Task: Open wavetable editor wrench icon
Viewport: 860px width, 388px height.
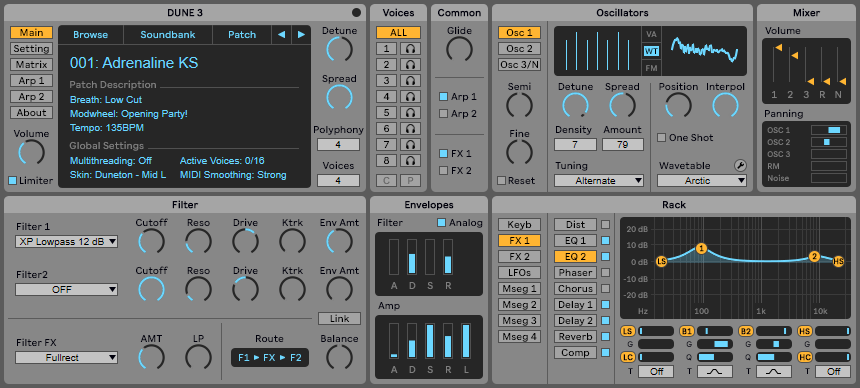Action: 740,166
